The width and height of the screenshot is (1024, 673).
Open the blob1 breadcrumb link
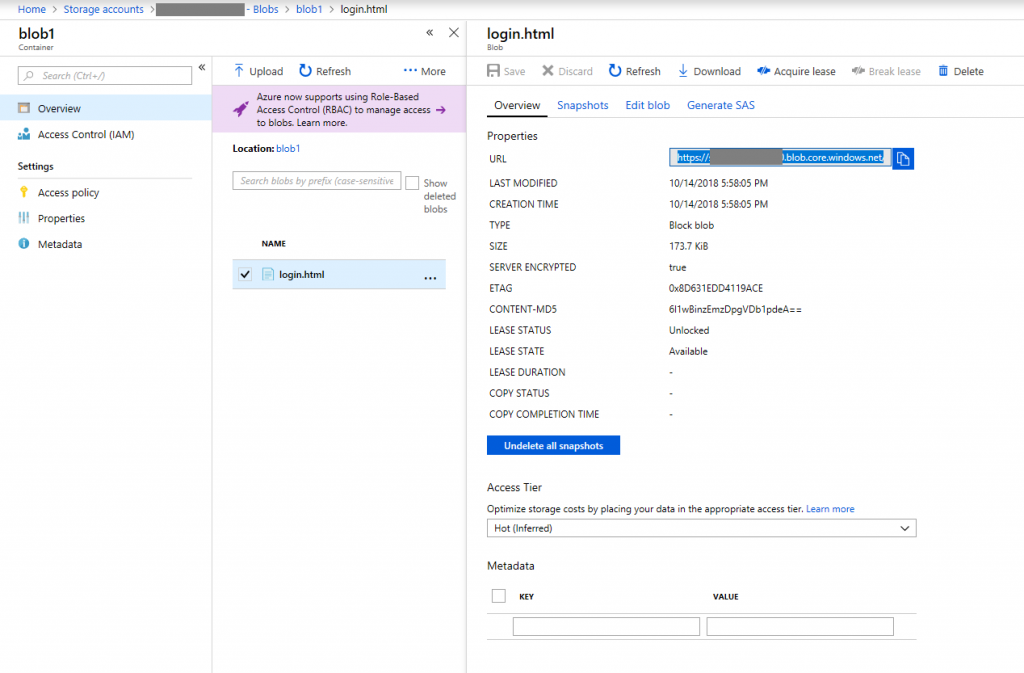tap(309, 9)
